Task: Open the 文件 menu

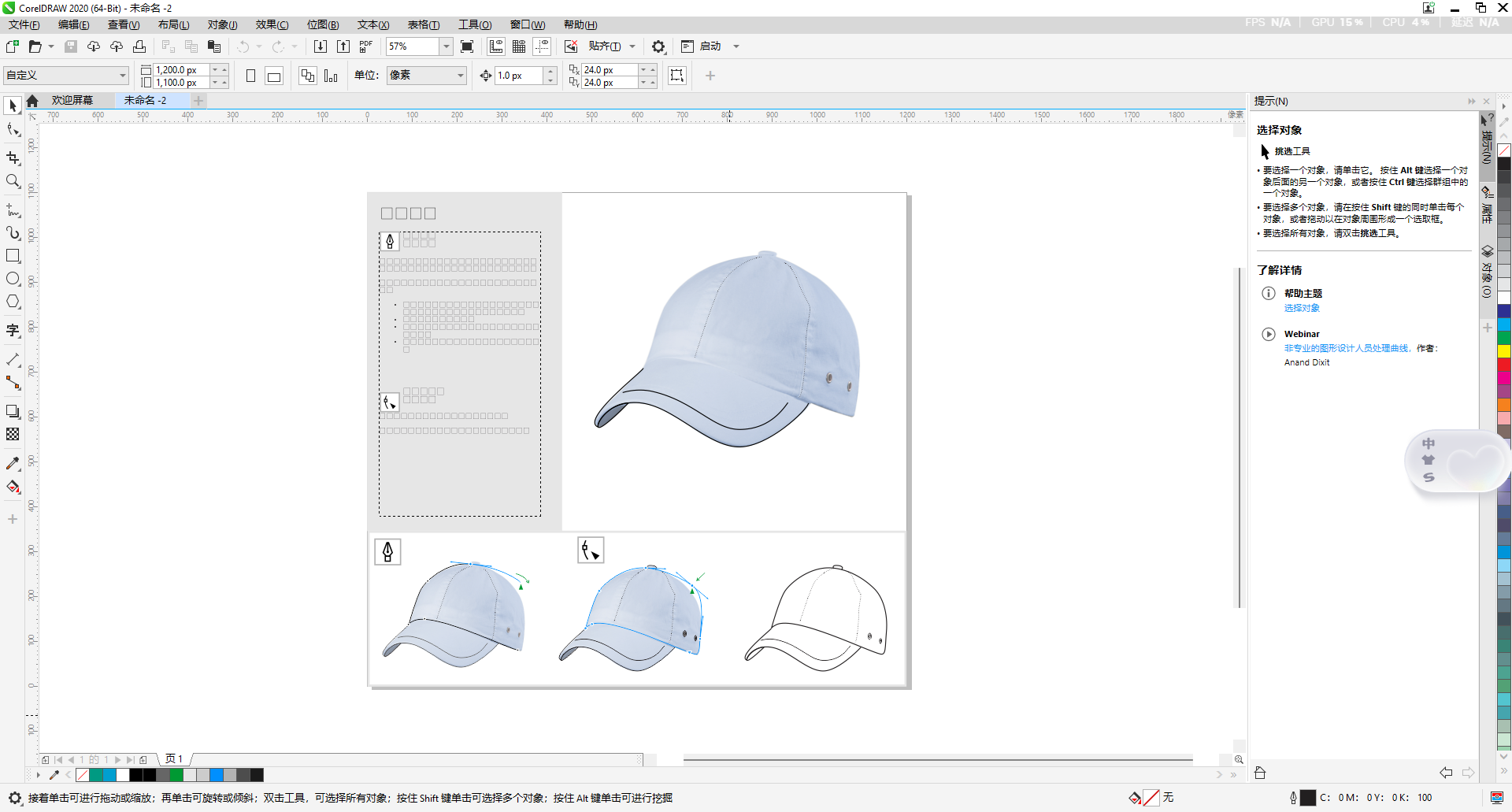Action: (x=23, y=24)
